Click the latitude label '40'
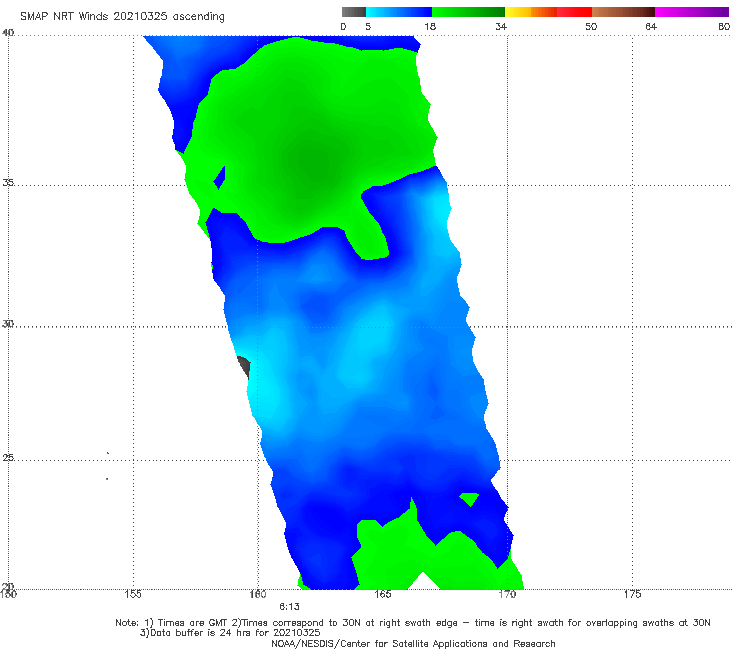The height and width of the screenshot is (650, 740). pyautogui.click(x=8, y=33)
